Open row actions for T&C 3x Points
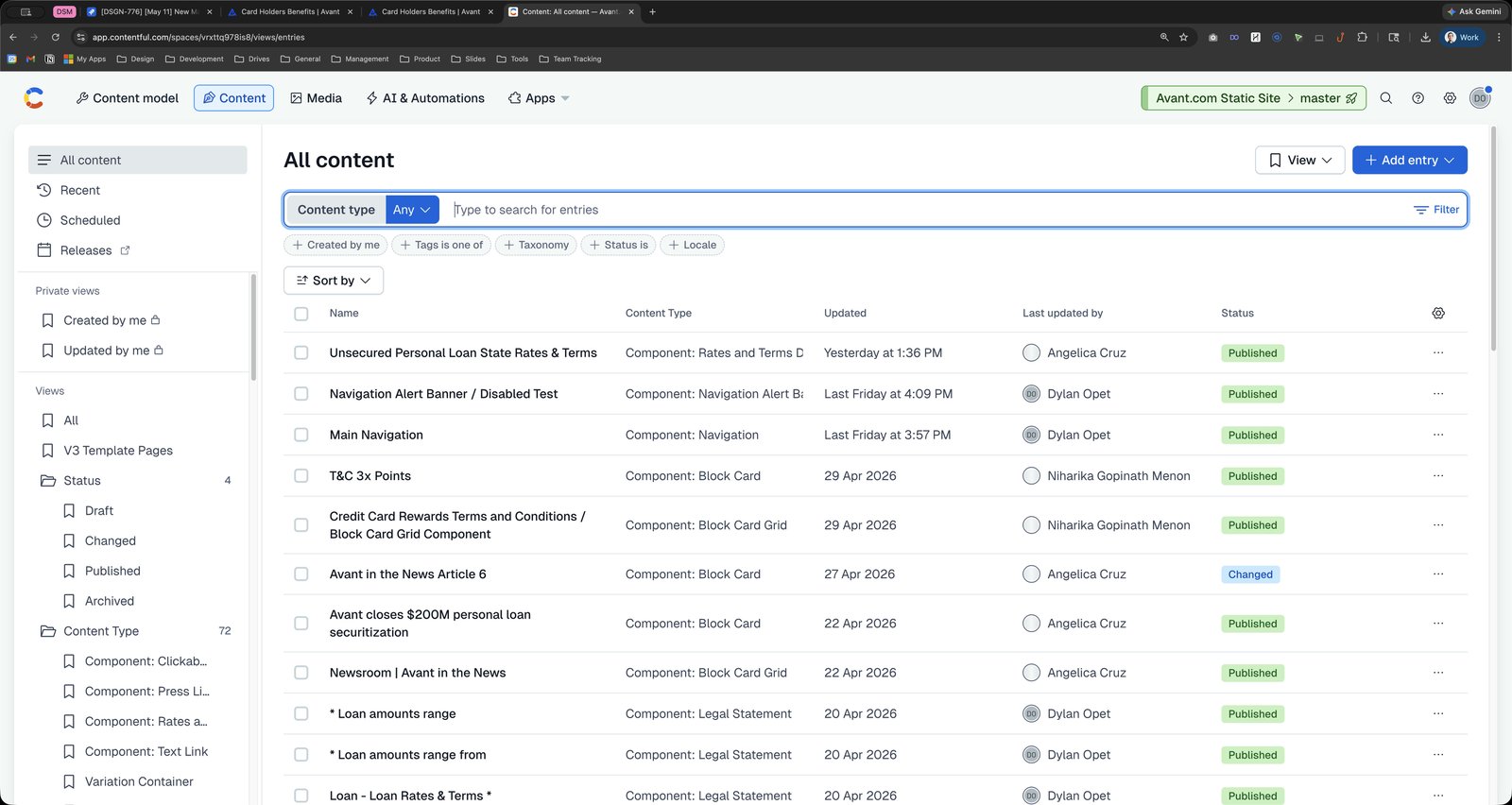Screen dimensions: 1512x805 (x=1438, y=476)
